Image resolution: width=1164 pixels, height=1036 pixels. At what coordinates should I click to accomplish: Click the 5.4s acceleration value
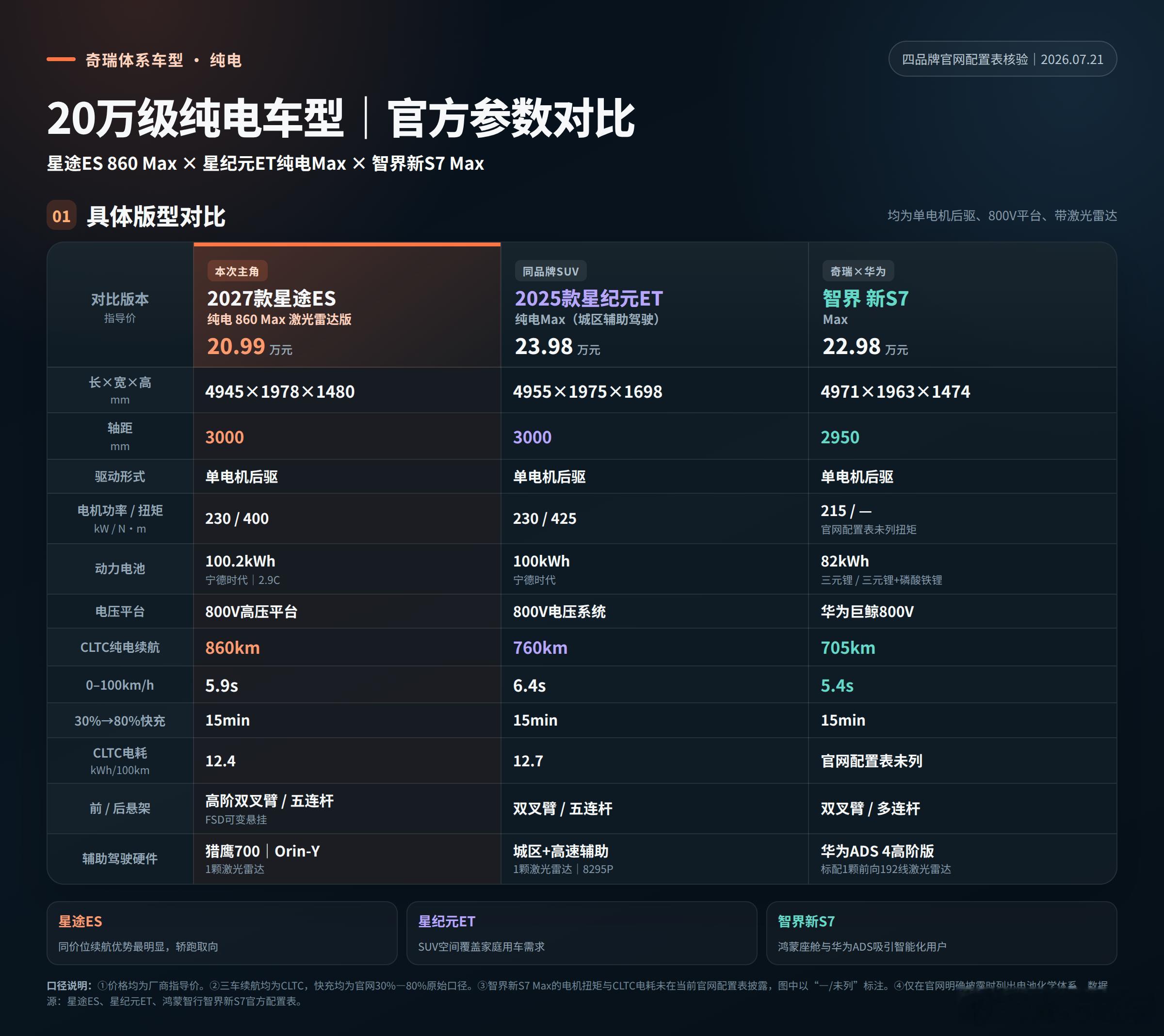coord(837,685)
